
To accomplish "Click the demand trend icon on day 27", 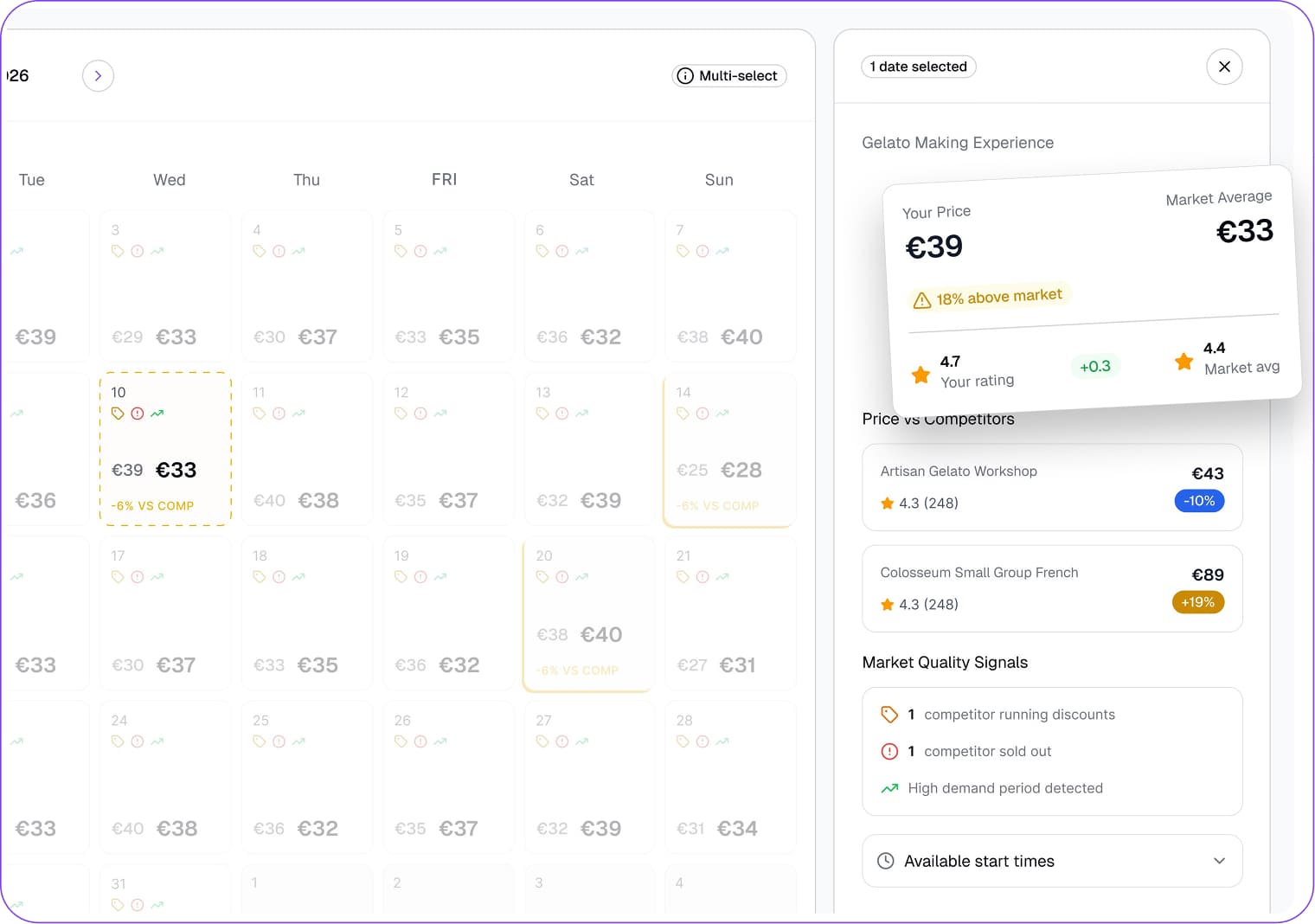I will click(x=581, y=741).
